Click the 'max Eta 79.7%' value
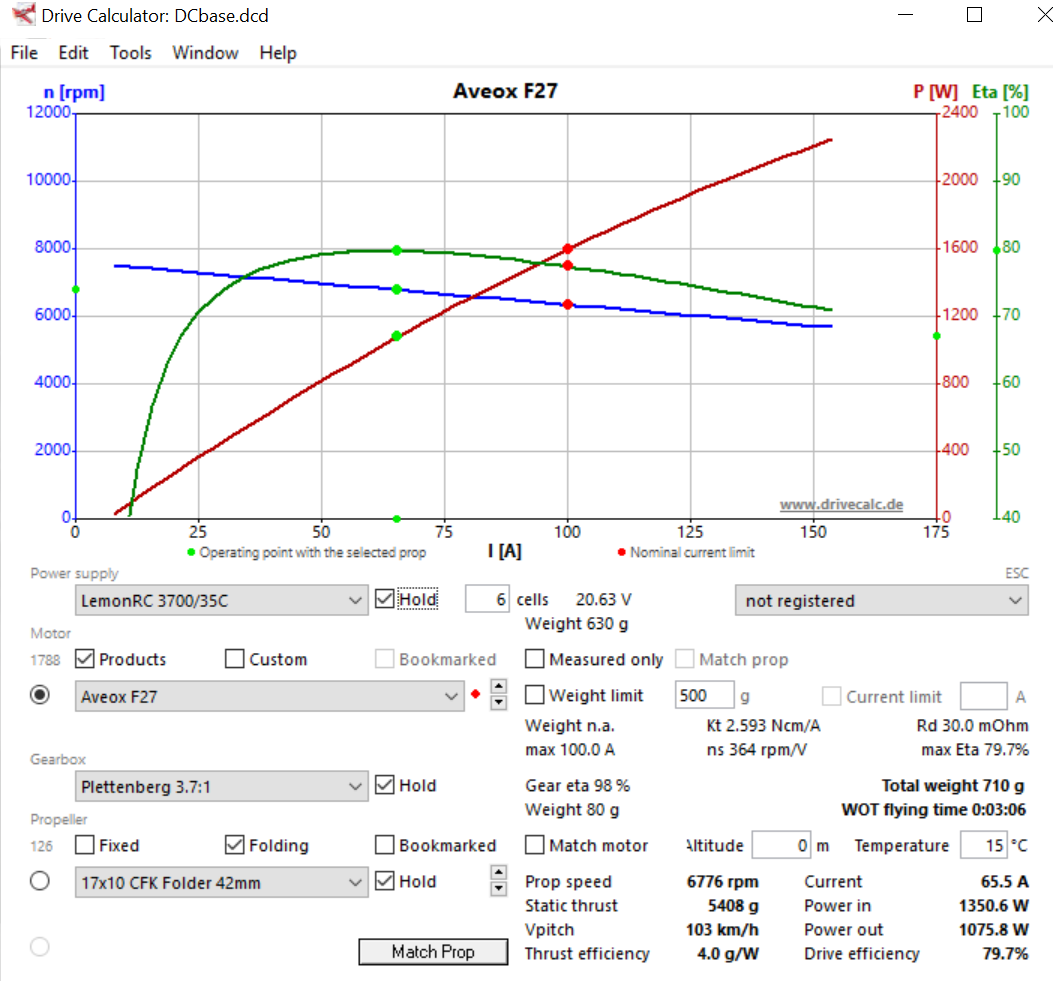The width and height of the screenshot is (1053, 981). click(974, 749)
